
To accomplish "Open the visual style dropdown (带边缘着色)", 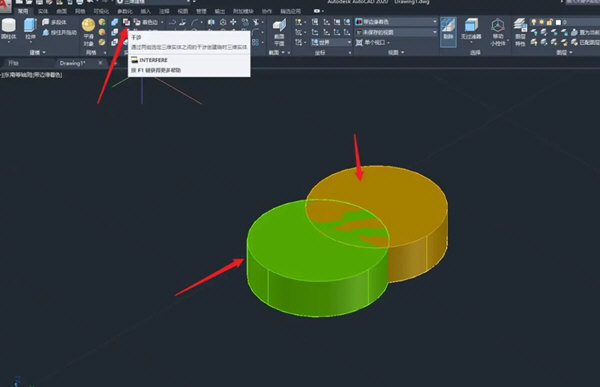I will click(396, 22).
